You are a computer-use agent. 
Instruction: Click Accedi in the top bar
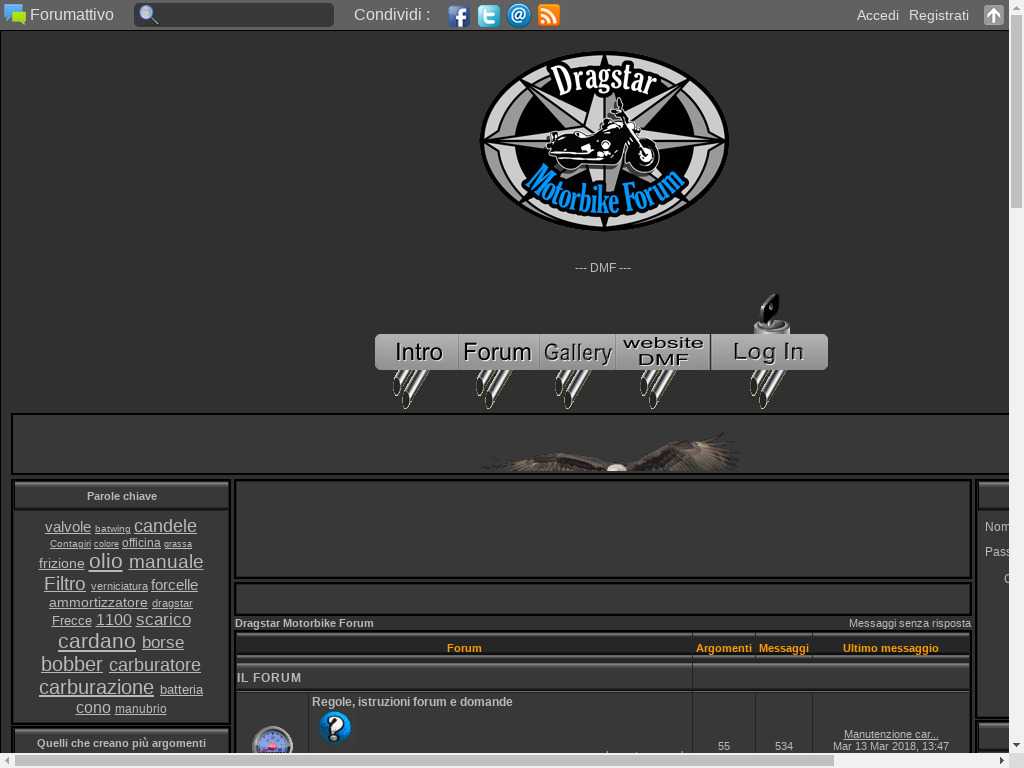(877, 15)
